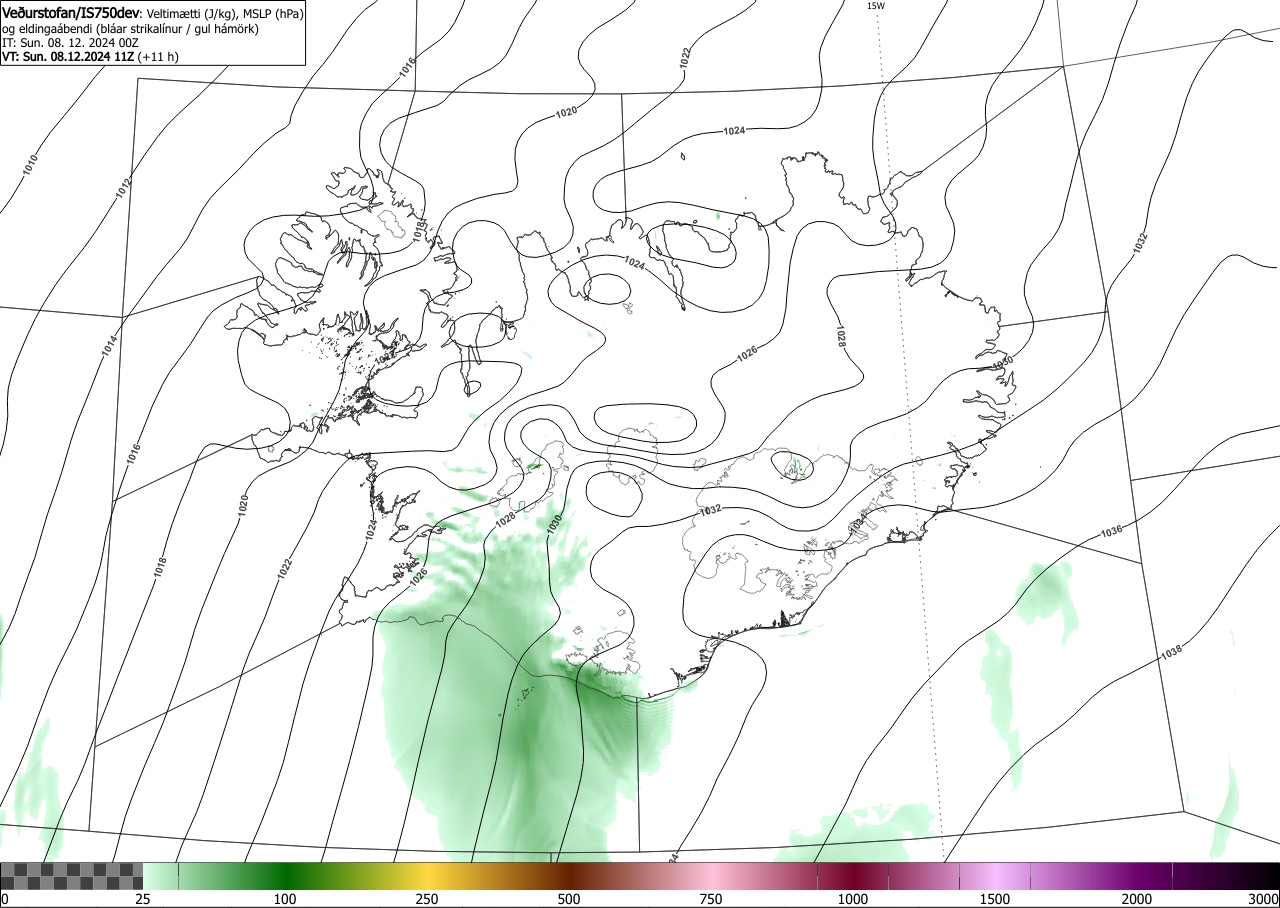Pick the dark green colorbar segment above 100
The image size is (1280, 908).
pos(285,877)
